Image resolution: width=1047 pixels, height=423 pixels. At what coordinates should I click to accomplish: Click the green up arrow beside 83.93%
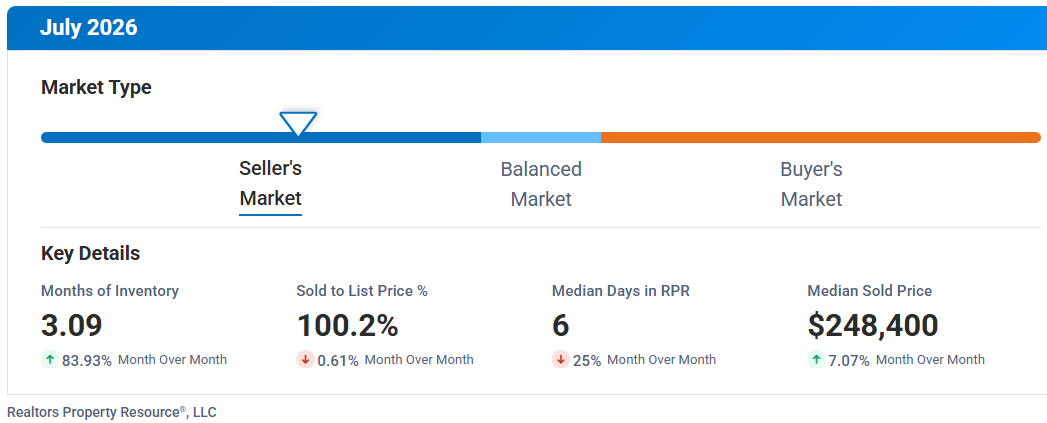(49, 360)
